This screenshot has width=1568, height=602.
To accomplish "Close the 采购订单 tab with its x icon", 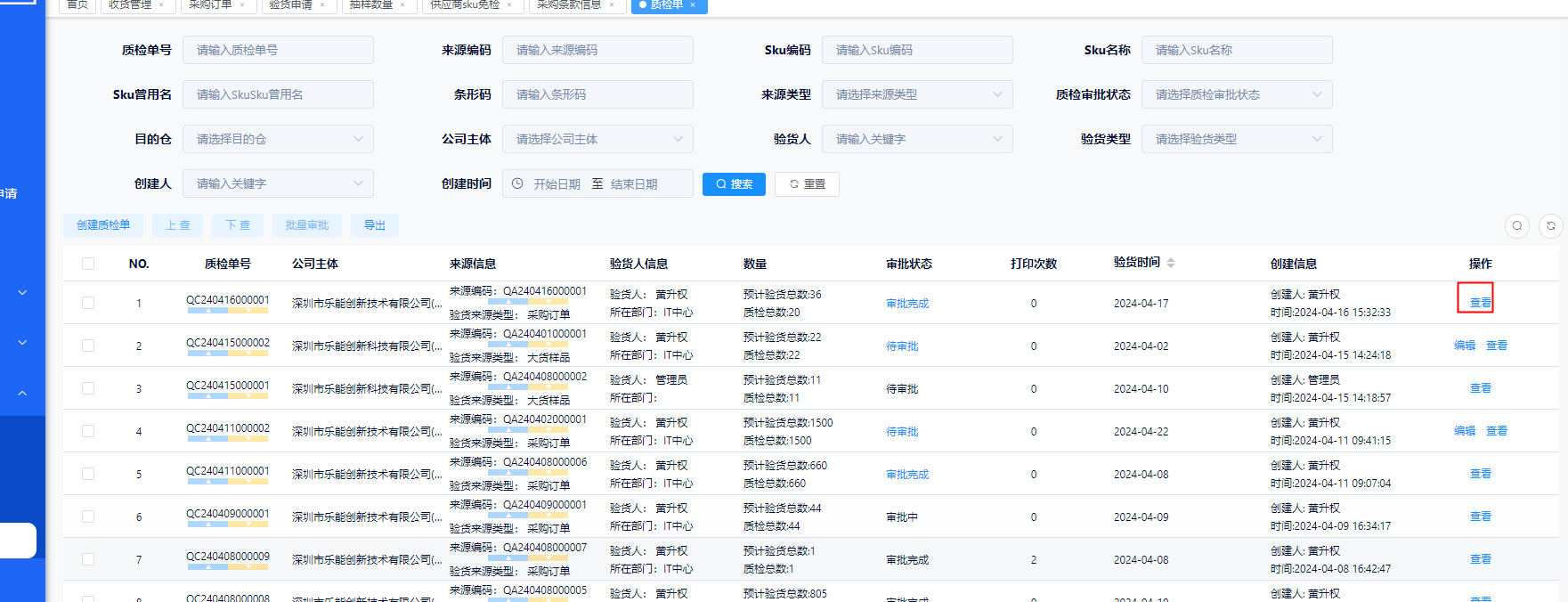I will point(241,5).
